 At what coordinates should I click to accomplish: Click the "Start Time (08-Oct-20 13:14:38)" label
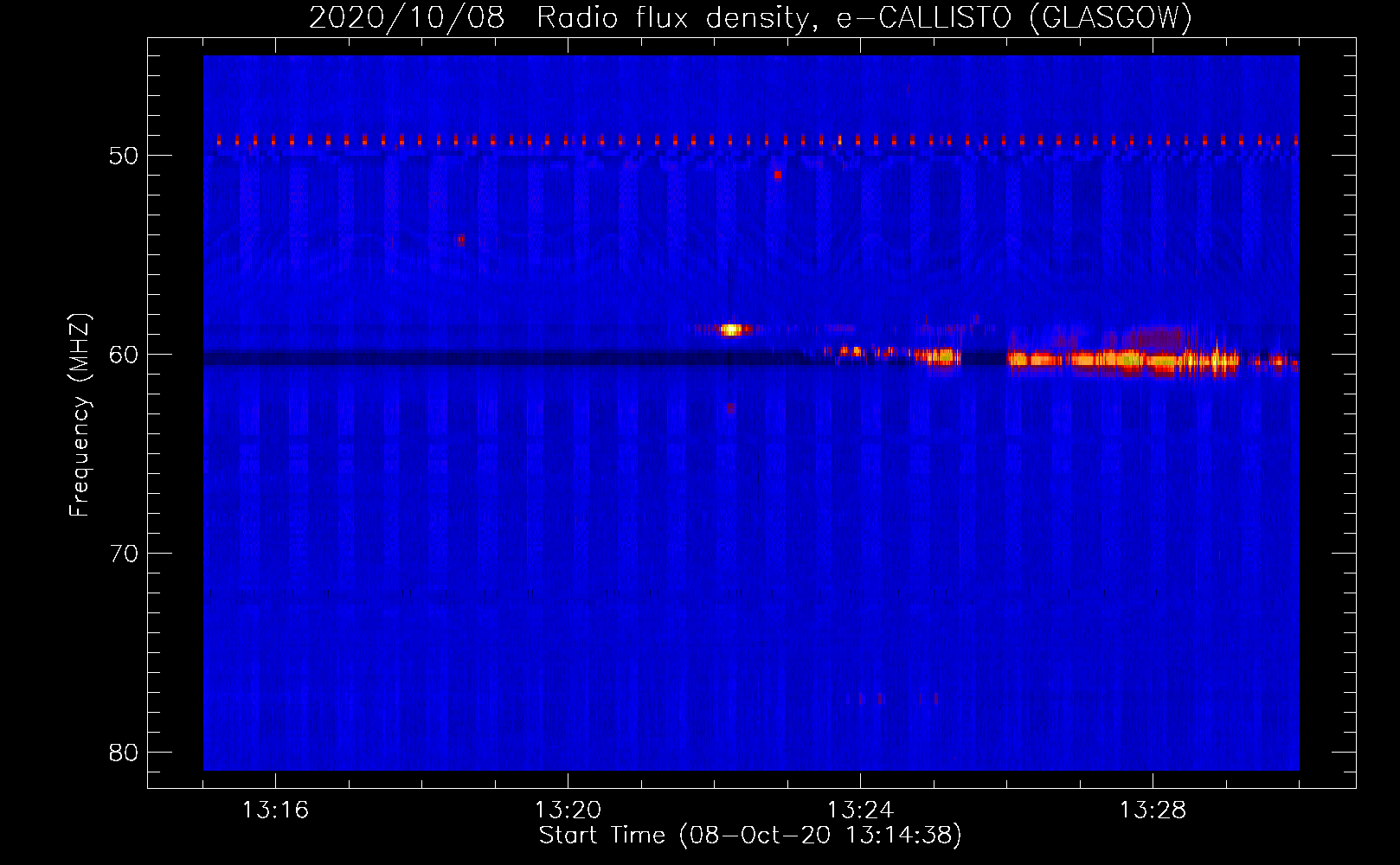pos(750,836)
